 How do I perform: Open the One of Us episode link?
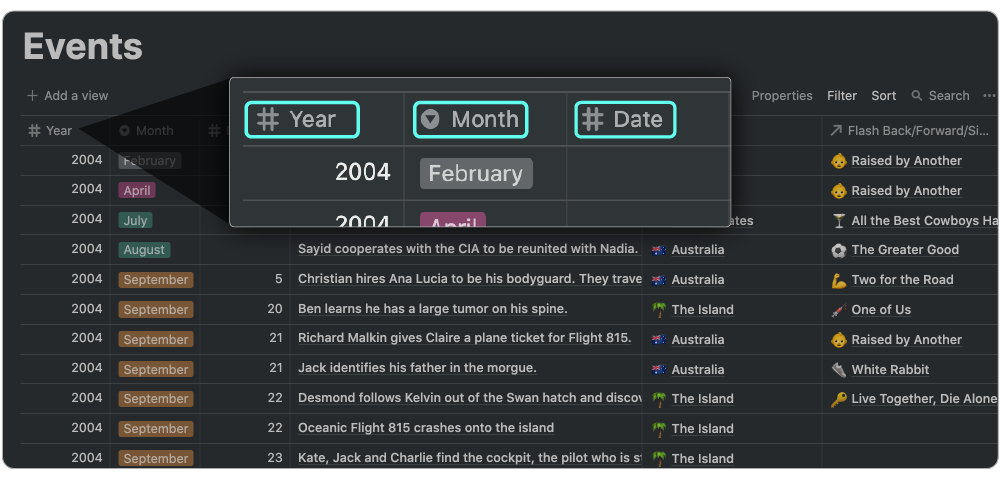[x=881, y=310]
